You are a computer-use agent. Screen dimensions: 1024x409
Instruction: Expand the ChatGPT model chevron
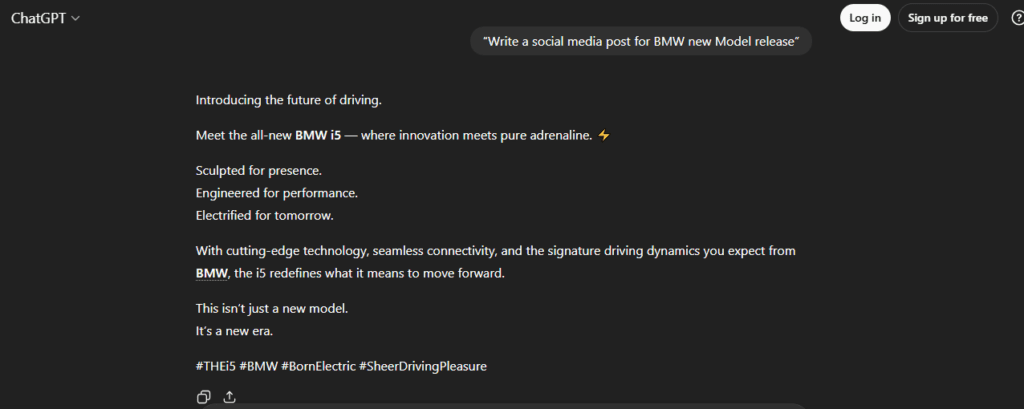pos(76,19)
